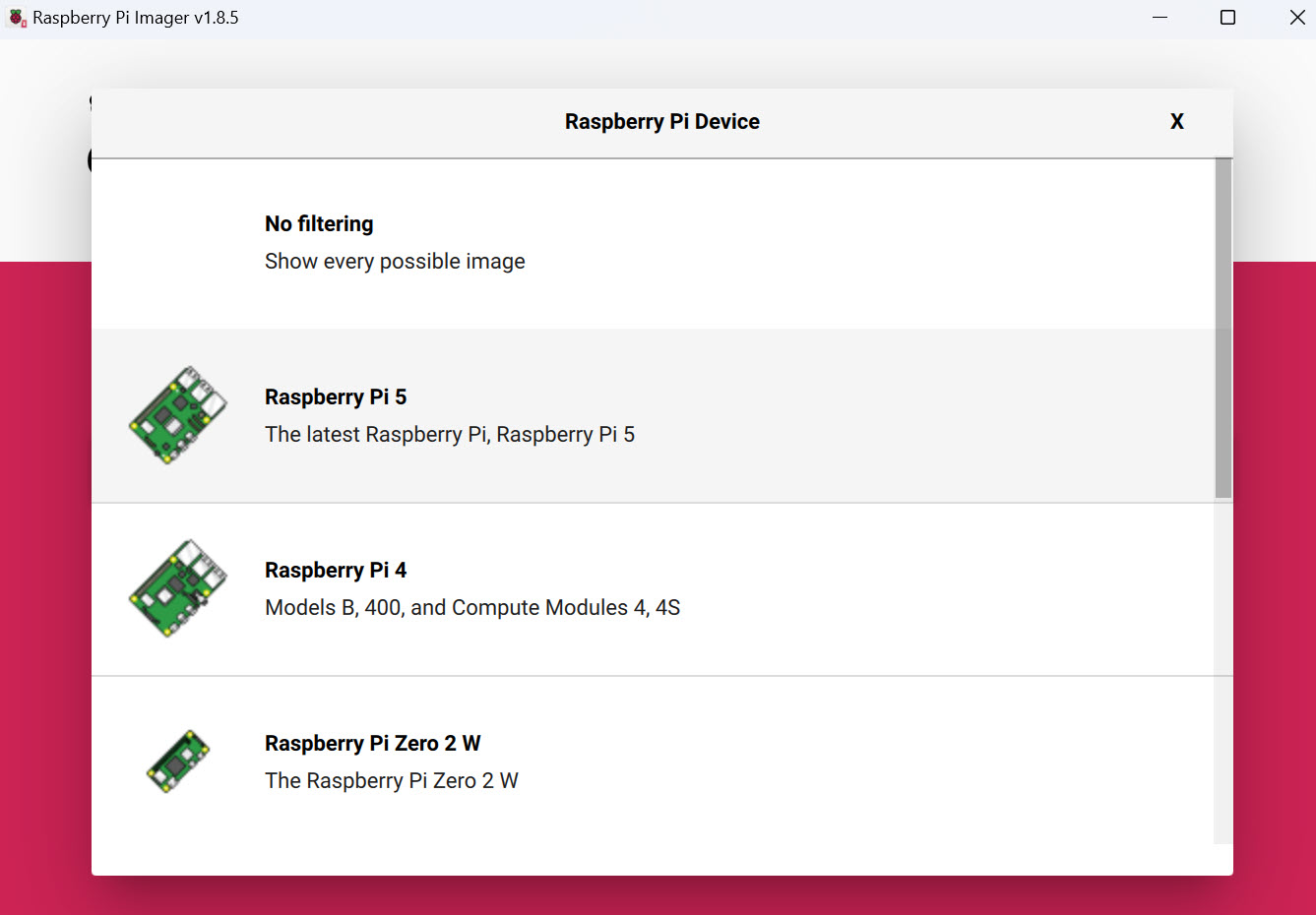Image resolution: width=1316 pixels, height=915 pixels.
Task: Click the Raspberry Pi 4 board icon
Action: click(178, 588)
